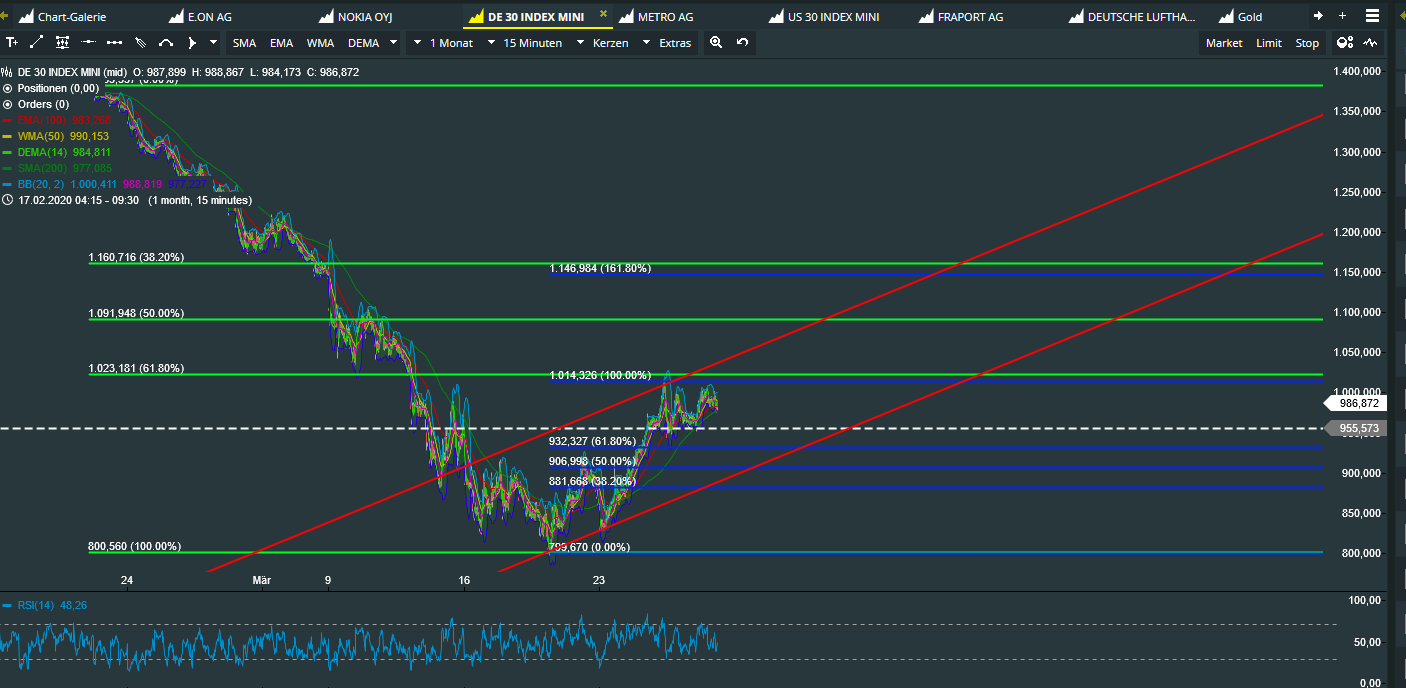Expand more indicators dropdown after DEMA
This screenshot has width=1406, height=688.
[393, 42]
